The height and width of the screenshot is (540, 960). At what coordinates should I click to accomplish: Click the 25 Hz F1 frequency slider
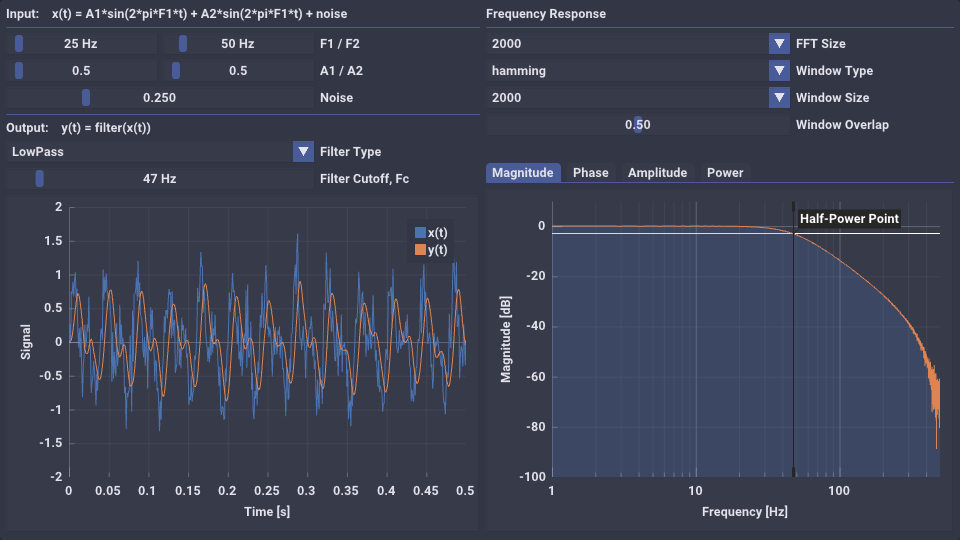[81, 44]
